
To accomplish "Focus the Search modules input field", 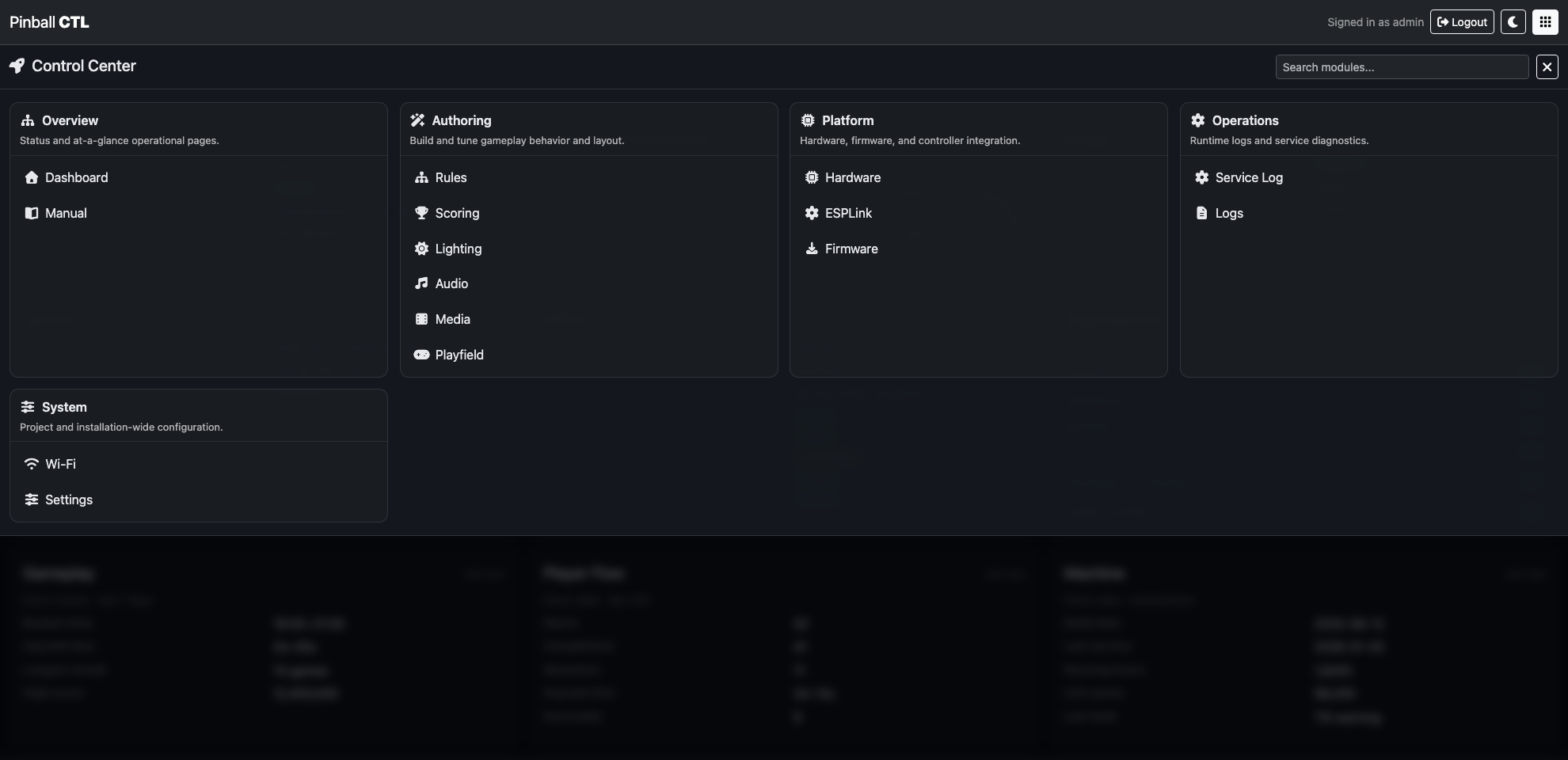I will point(1401,67).
